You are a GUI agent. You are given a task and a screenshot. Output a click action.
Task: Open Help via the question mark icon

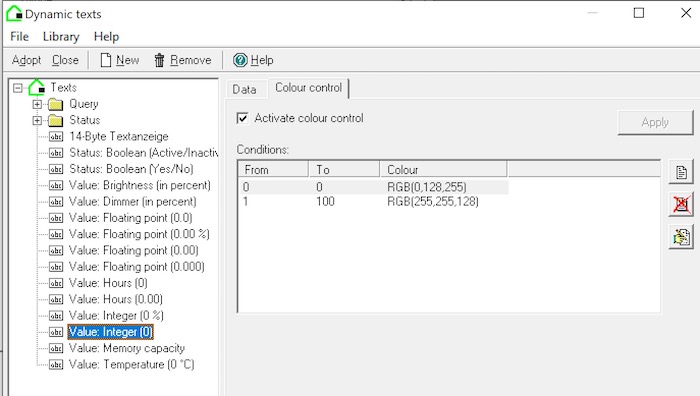point(240,60)
